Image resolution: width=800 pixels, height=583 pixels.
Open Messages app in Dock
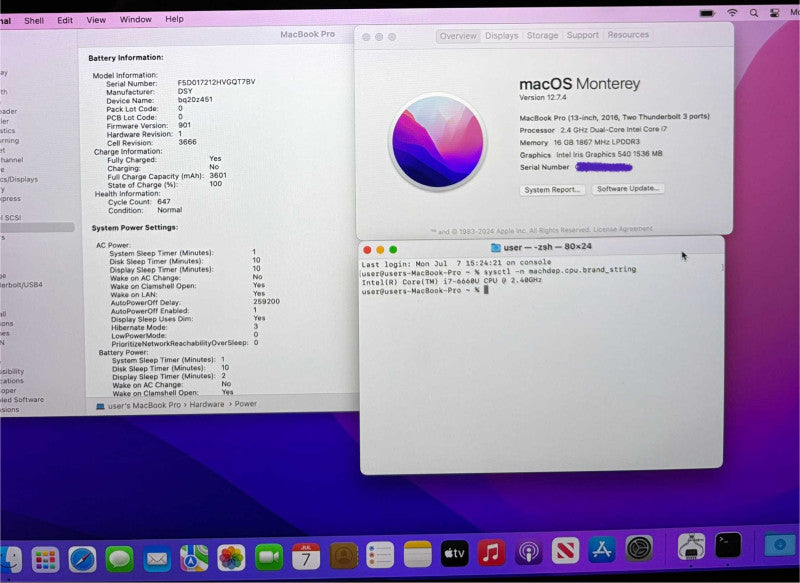(119, 559)
